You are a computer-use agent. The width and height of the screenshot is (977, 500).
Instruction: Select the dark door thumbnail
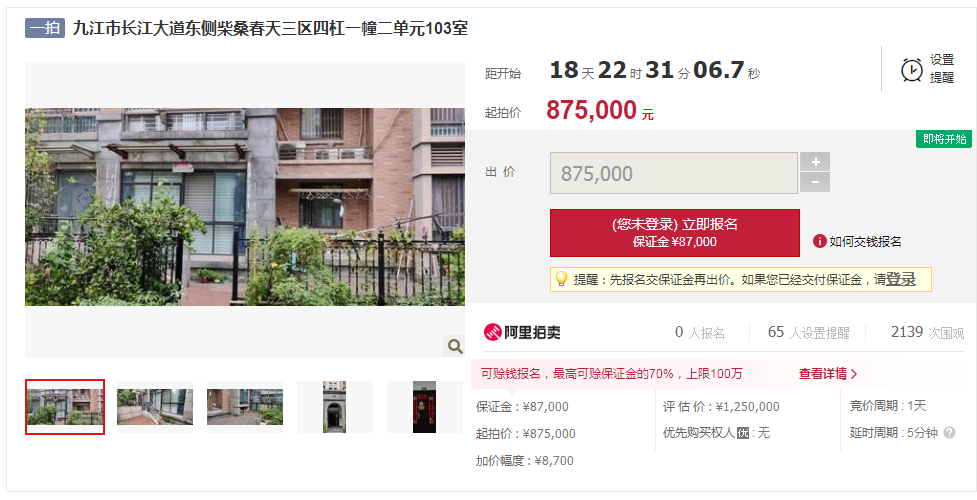coord(424,407)
